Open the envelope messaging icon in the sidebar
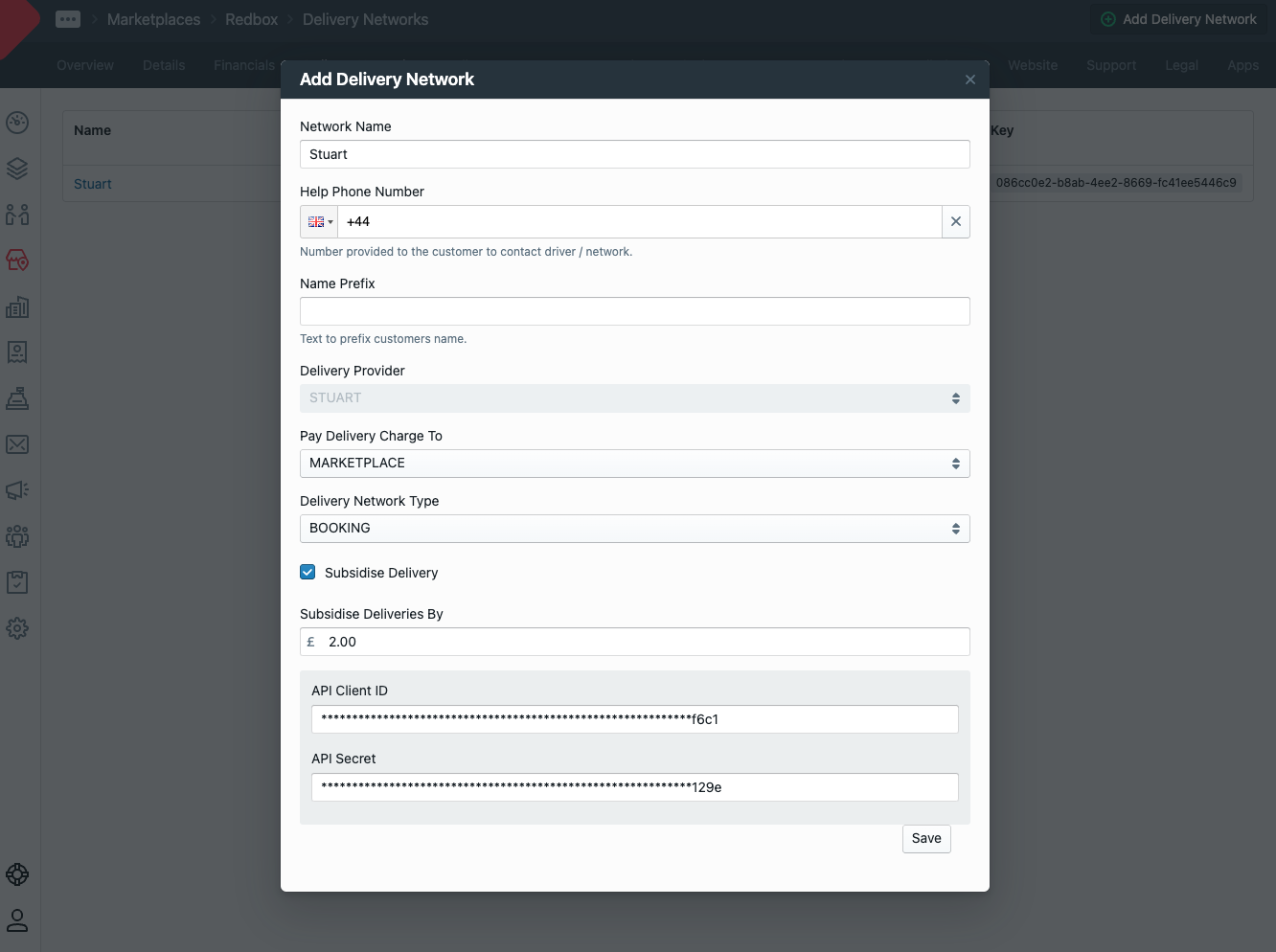 pos(17,444)
